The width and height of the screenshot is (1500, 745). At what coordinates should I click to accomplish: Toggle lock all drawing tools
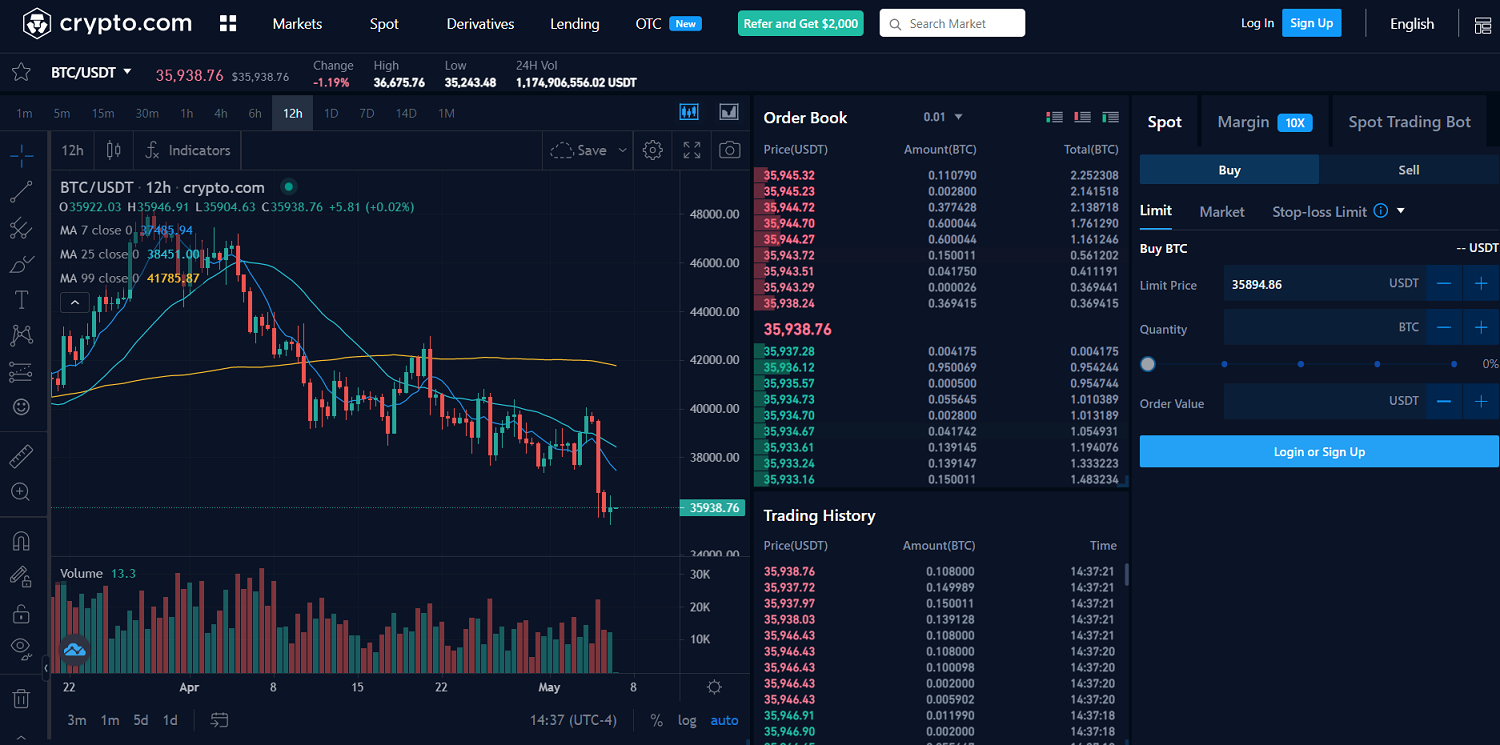click(21, 613)
